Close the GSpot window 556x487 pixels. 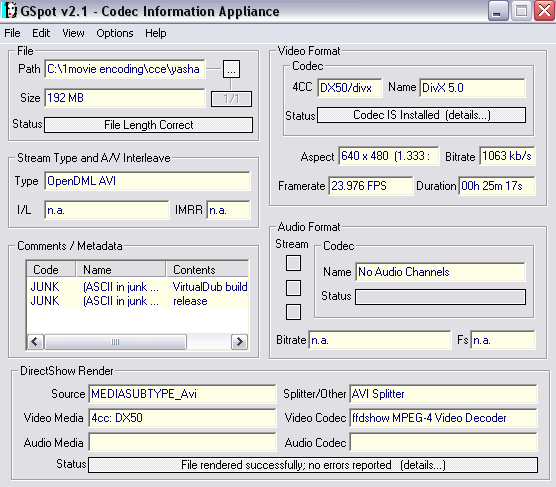point(544,11)
